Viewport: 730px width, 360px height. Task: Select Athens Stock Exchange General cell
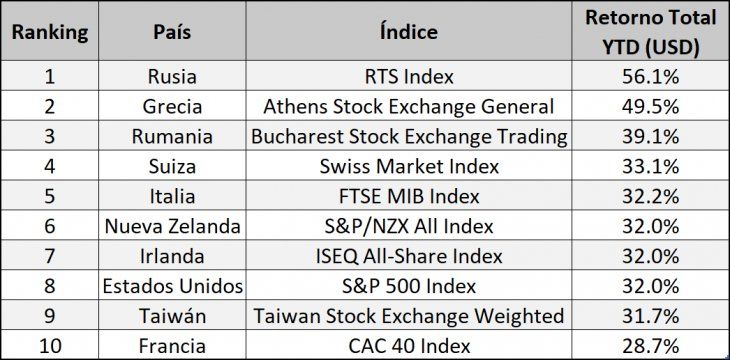coord(409,106)
